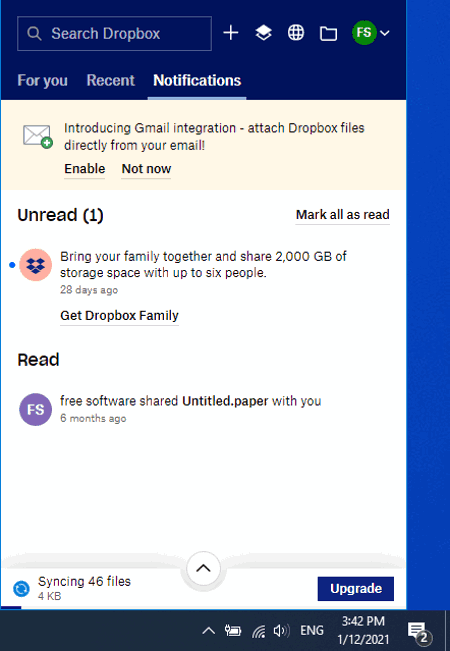
Task: Select the Notifications tab
Action: (x=197, y=81)
